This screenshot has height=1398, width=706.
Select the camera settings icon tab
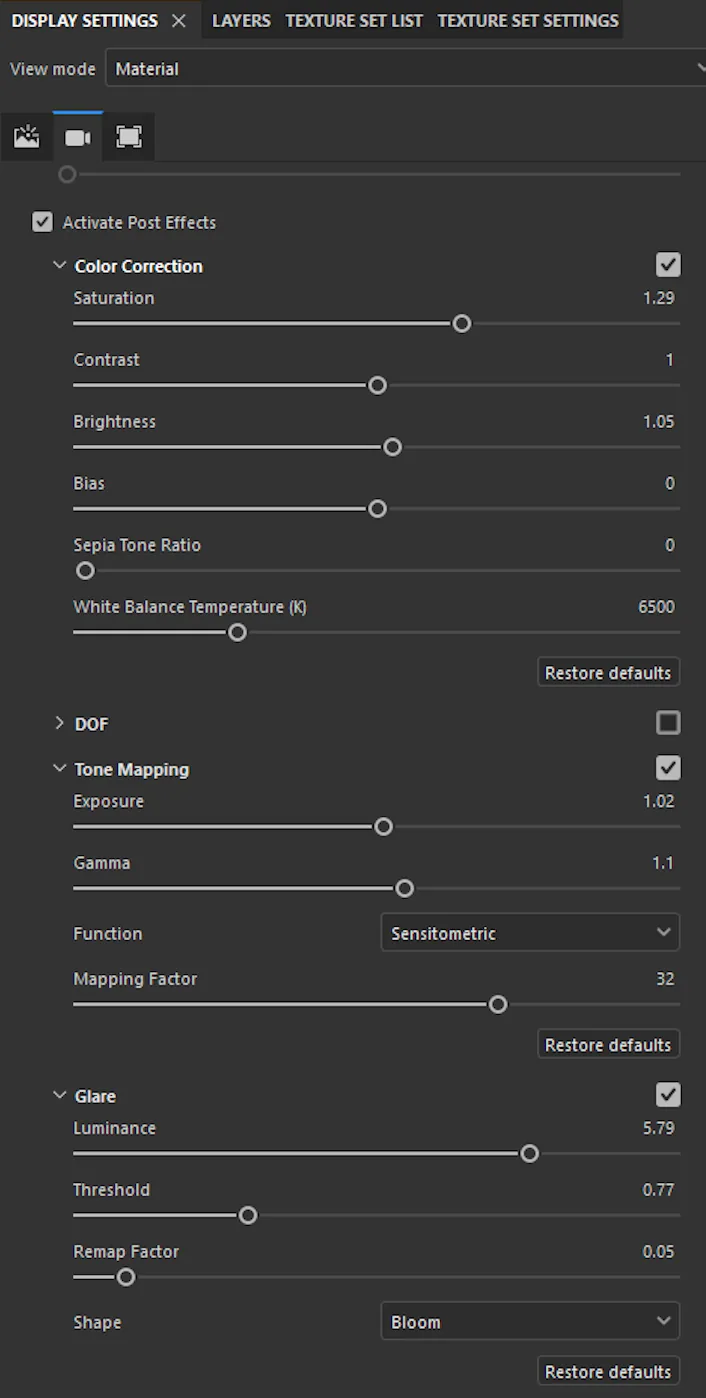(78, 137)
